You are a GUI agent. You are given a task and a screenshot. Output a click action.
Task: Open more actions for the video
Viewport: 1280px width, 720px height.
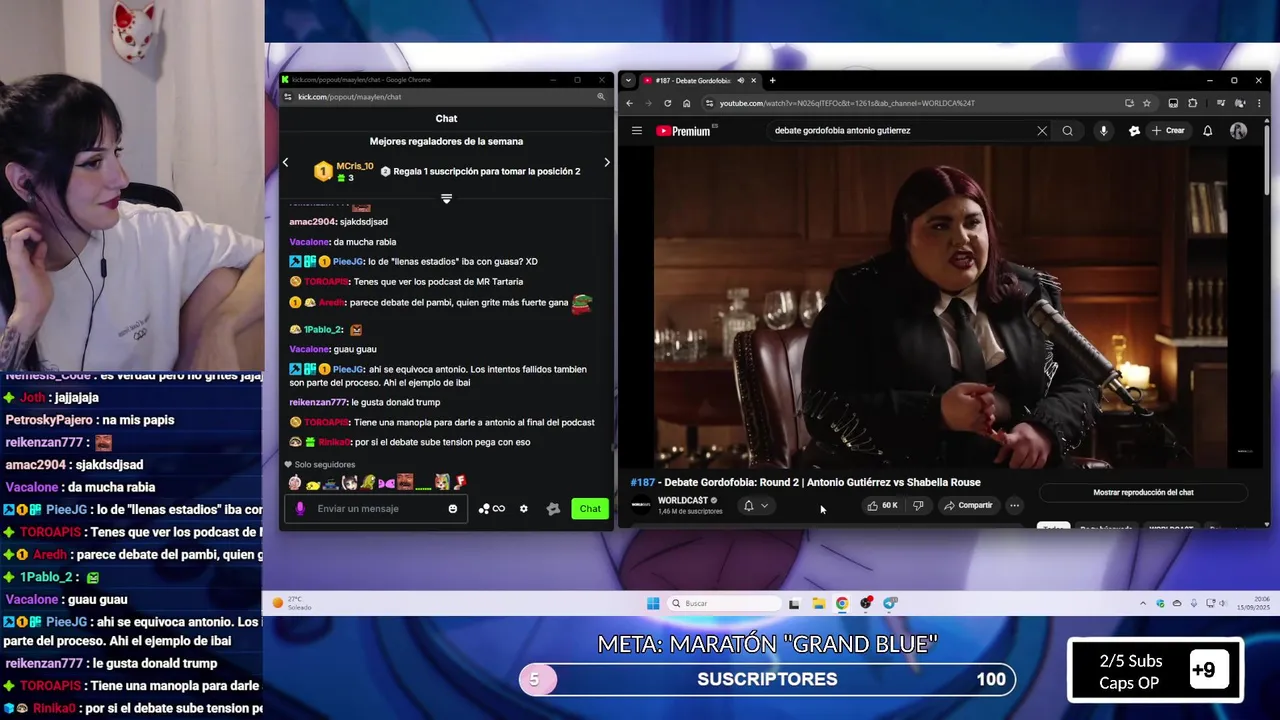[1014, 505]
